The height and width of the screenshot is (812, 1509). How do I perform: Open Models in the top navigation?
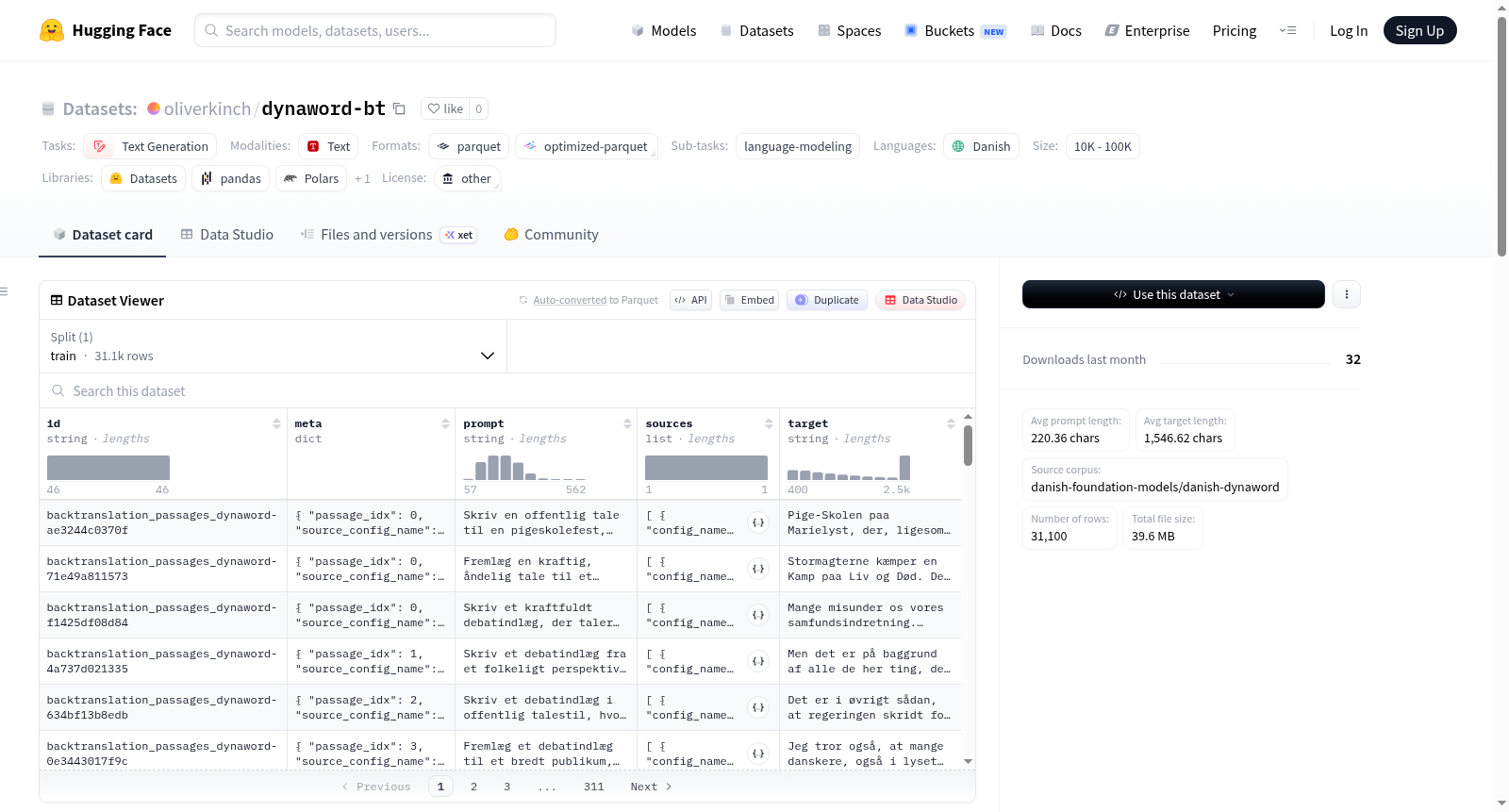[x=664, y=30]
